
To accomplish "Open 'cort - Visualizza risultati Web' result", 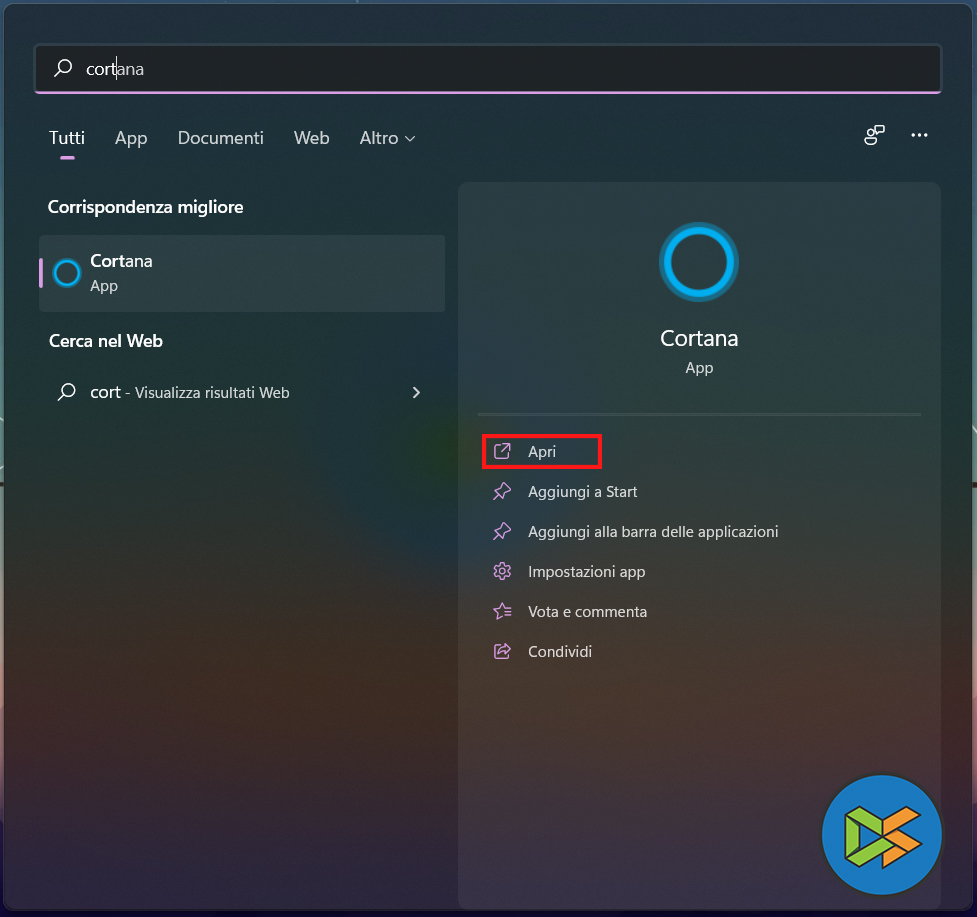I will click(242, 392).
